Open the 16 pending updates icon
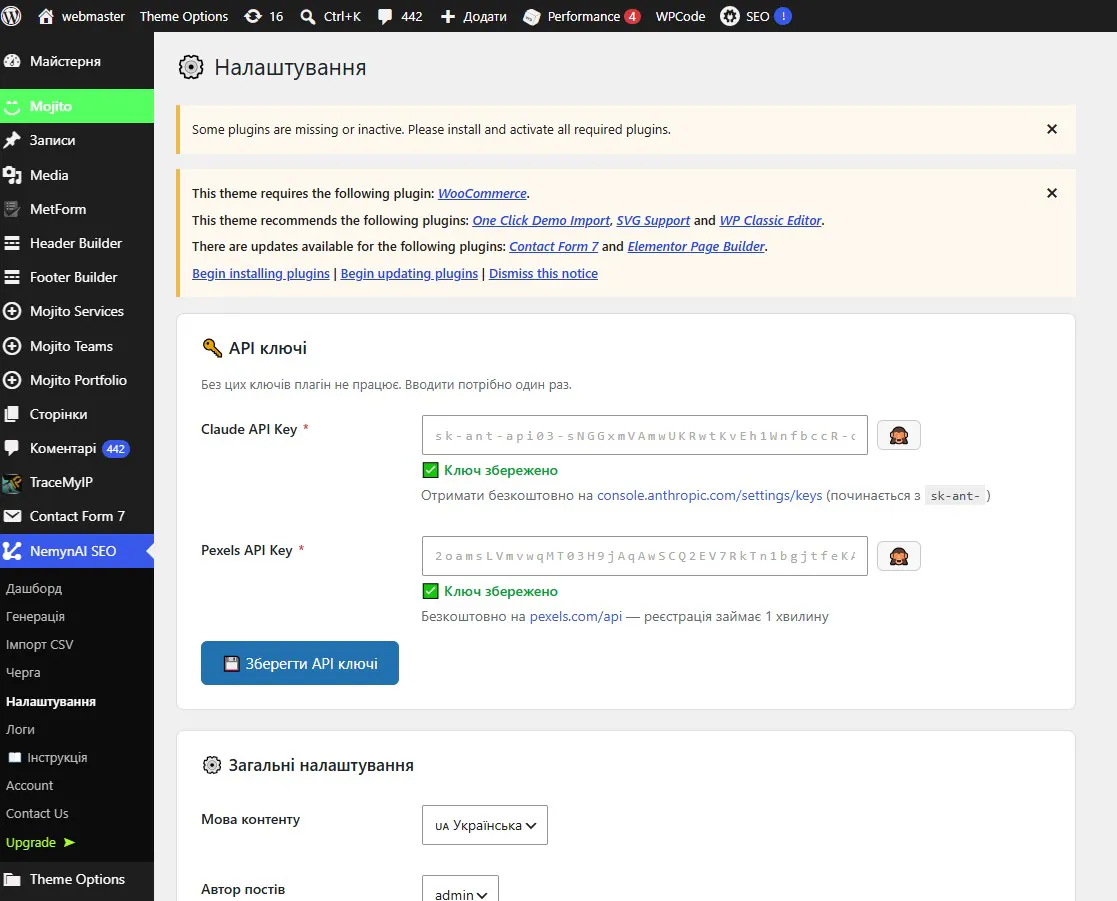The image size is (1117, 901). tap(264, 16)
